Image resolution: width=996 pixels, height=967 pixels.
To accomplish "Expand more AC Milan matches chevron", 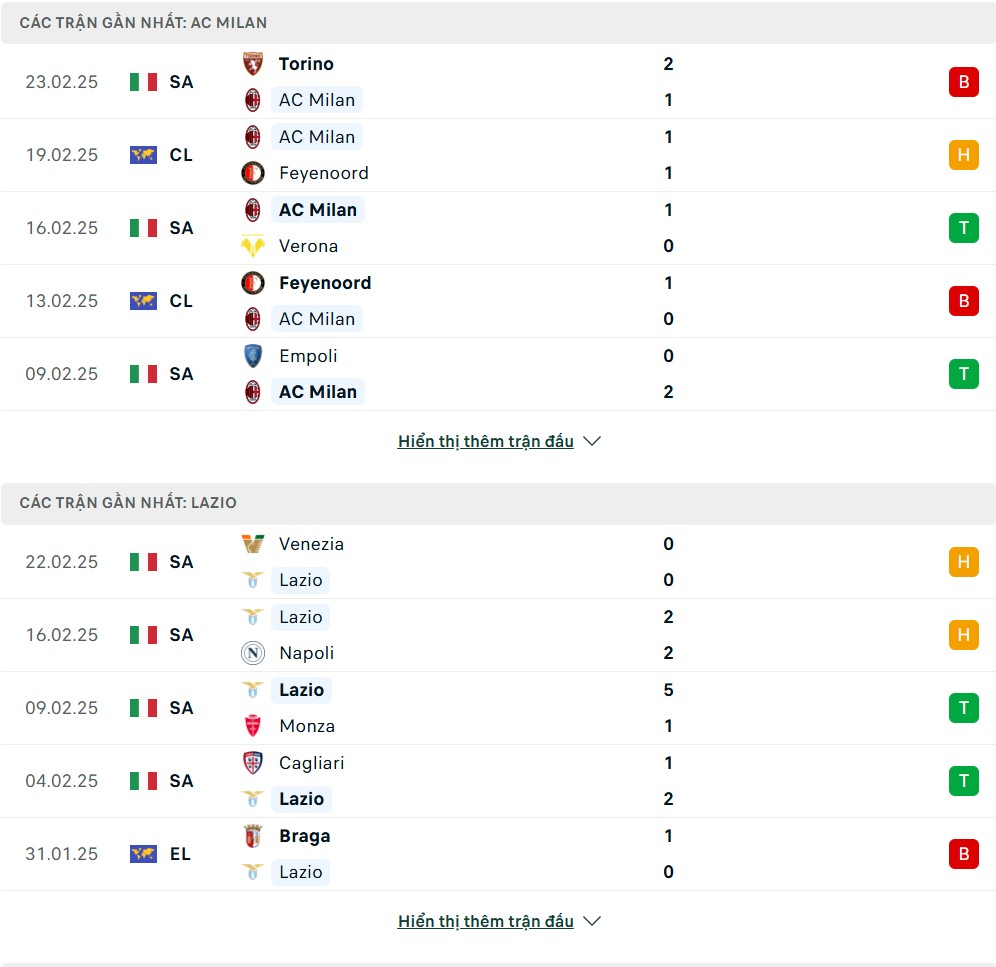I will click(x=592, y=441).
